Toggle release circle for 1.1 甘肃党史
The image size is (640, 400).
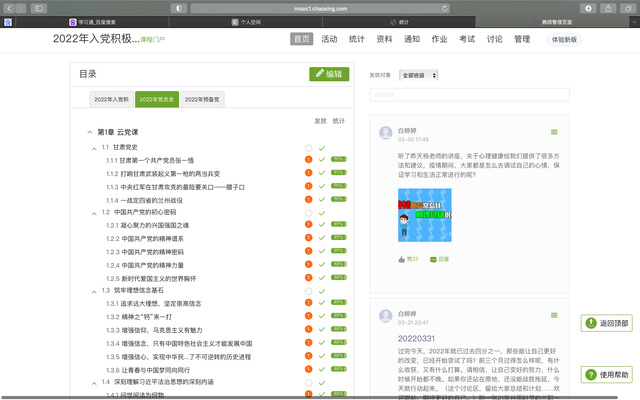309,148
